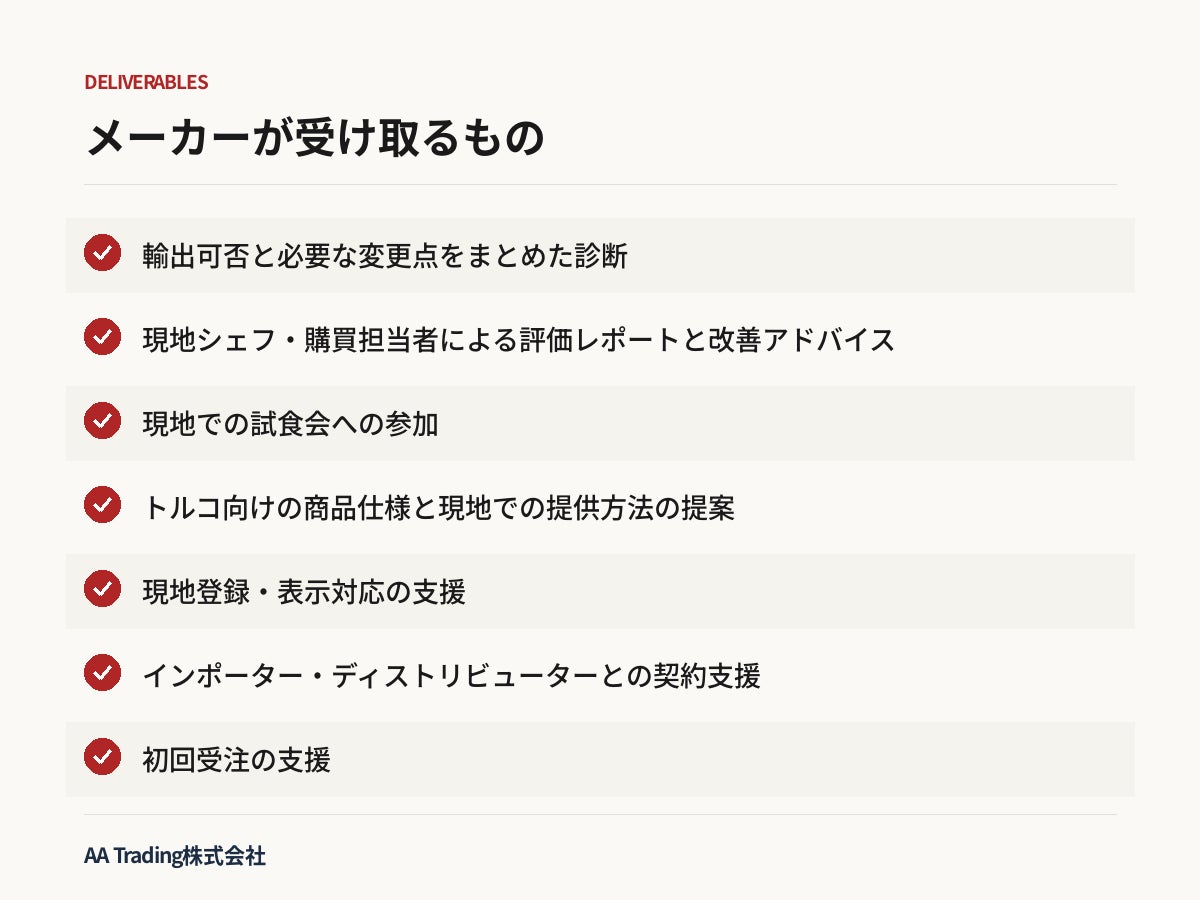Image resolution: width=1200 pixels, height=900 pixels.
Task: Click the heading メーカーが受け取るもの
Action: click(x=315, y=138)
